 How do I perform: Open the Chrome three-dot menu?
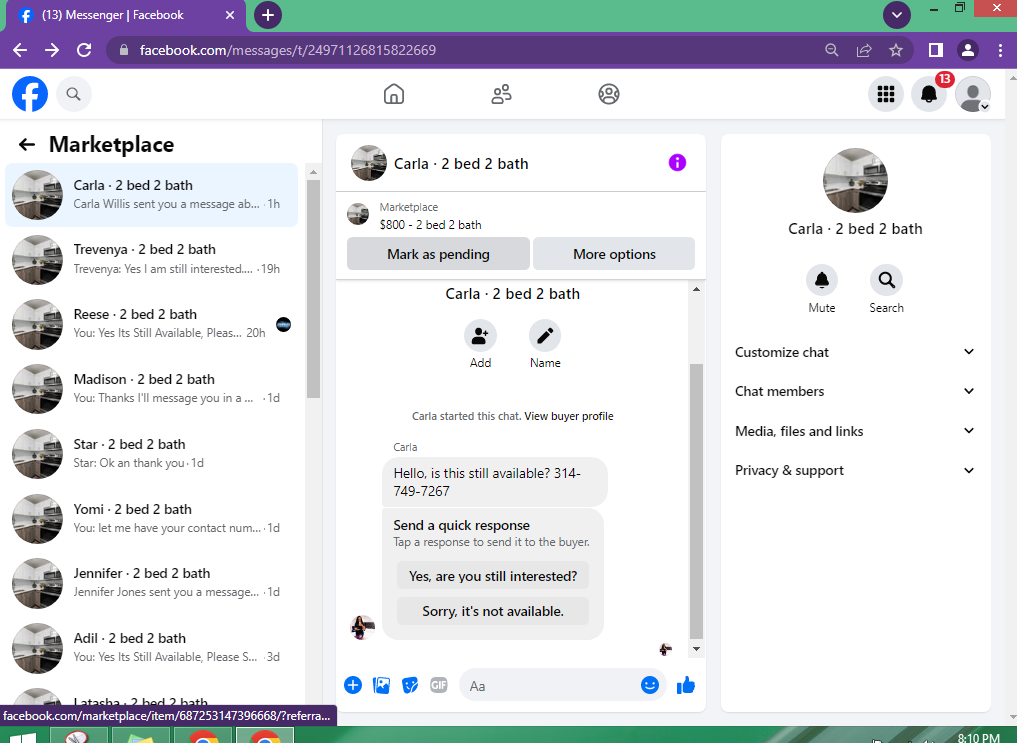(x=1000, y=50)
